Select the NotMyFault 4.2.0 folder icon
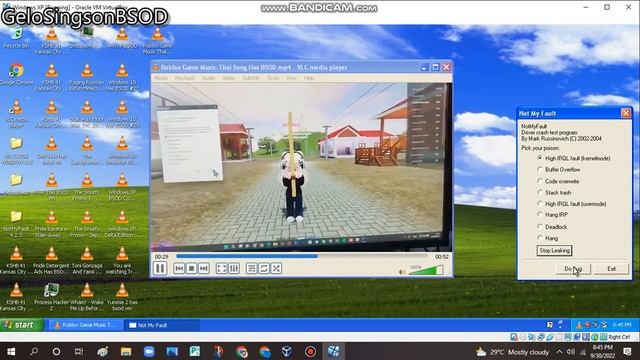This screenshot has height=360, width=640. coord(16,224)
